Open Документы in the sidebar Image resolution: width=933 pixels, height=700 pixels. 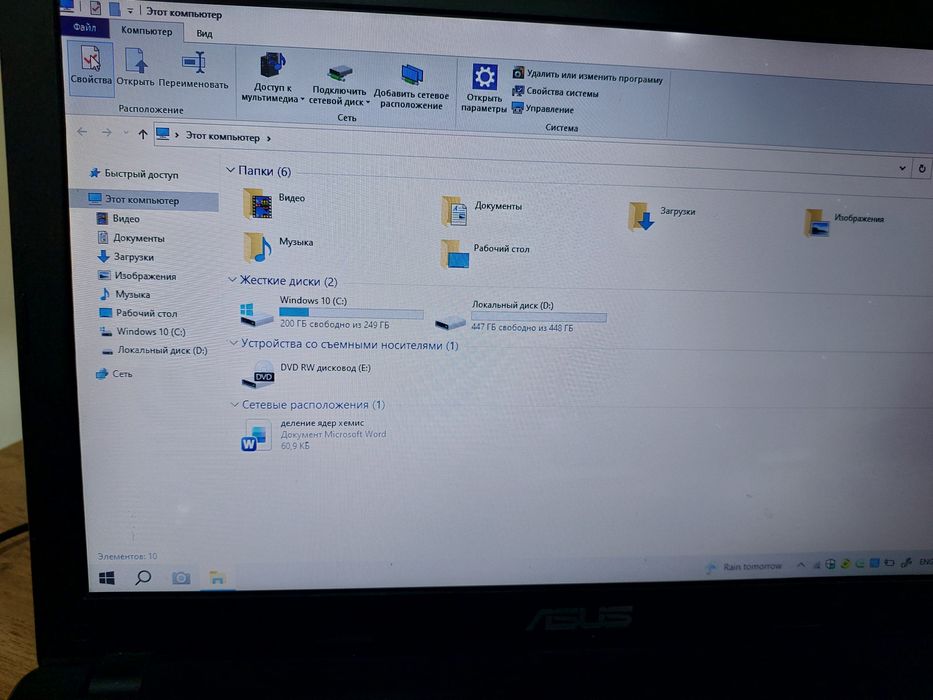pos(131,238)
